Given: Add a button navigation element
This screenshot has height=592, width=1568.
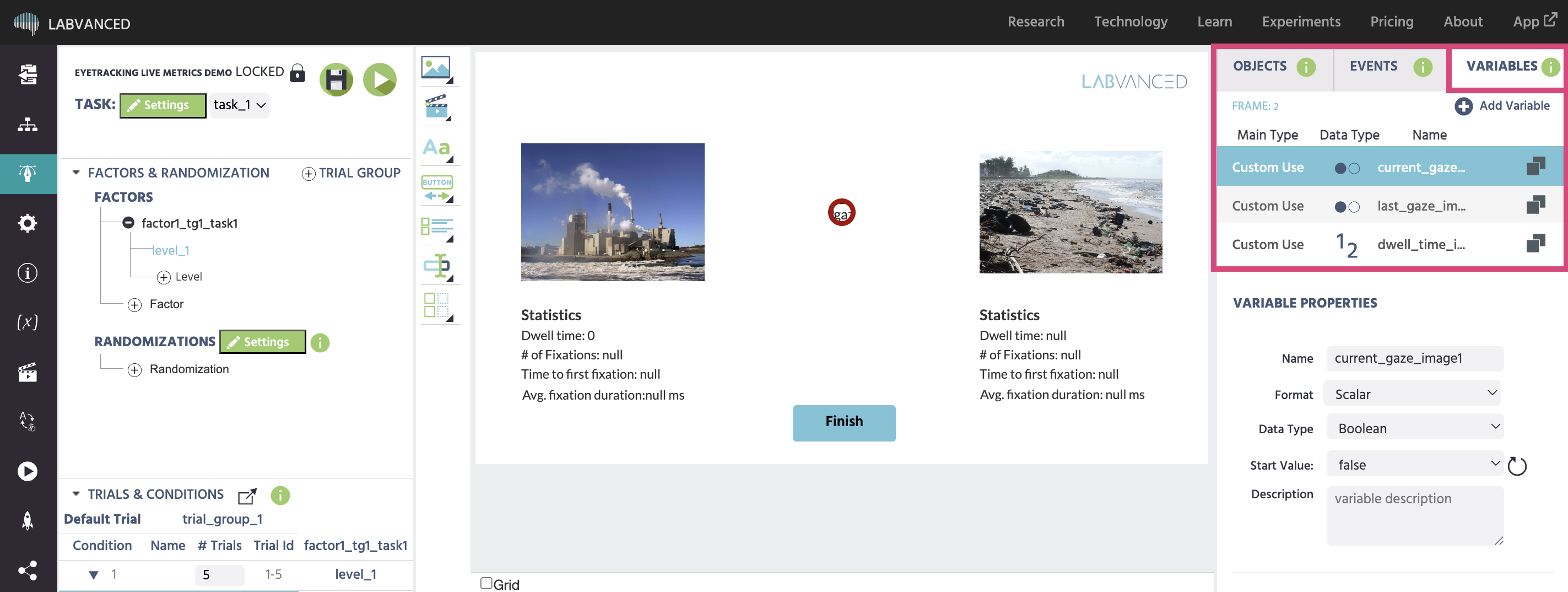Looking at the screenshot, I should click(x=436, y=188).
